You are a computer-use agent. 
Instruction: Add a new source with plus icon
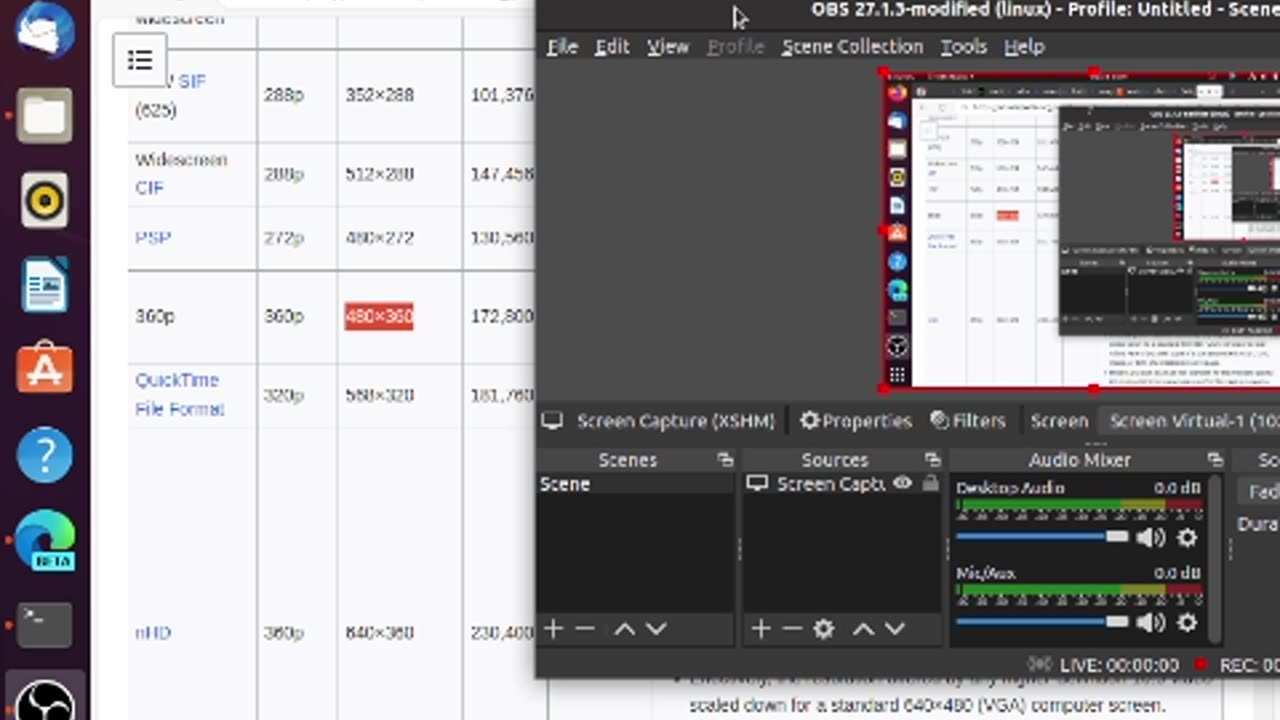(x=761, y=629)
